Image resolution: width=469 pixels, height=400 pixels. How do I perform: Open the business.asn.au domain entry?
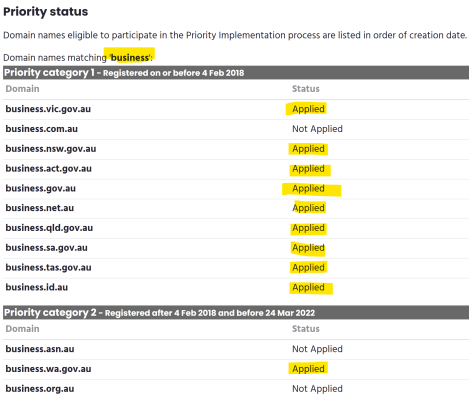pos(40,349)
